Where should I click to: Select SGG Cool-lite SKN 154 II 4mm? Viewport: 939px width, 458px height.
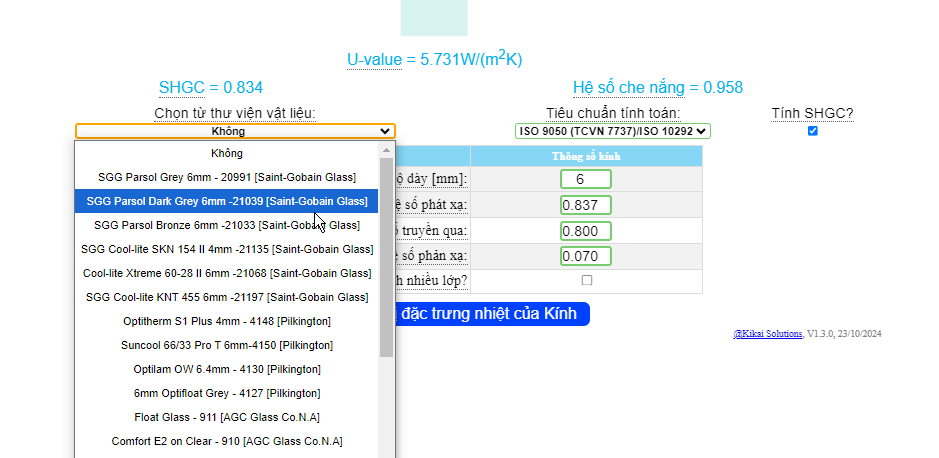pos(227,249)
